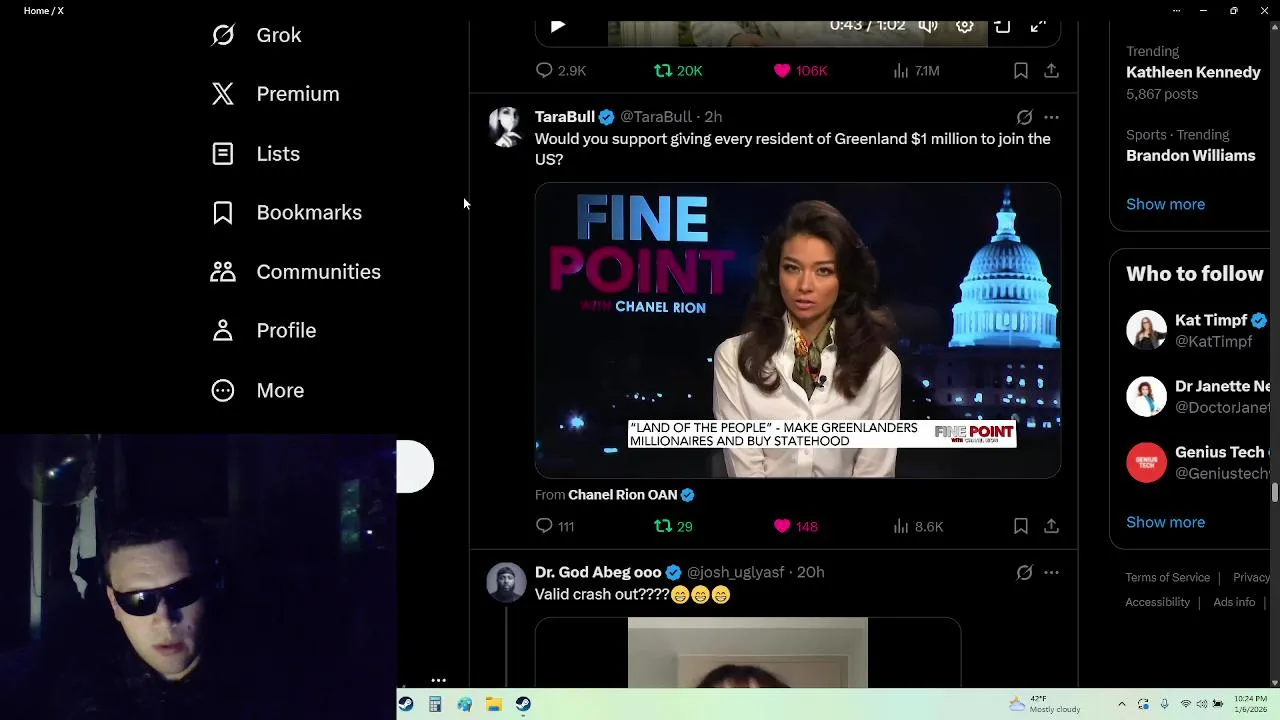Unlike the post with 106K likes
Image resolution: width=1280 pixels, height=720 pixels.
click(800, 71)
